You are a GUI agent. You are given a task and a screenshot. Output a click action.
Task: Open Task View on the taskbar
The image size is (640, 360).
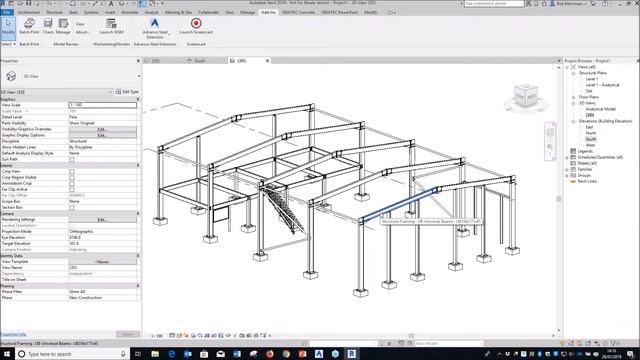(138, 353)
